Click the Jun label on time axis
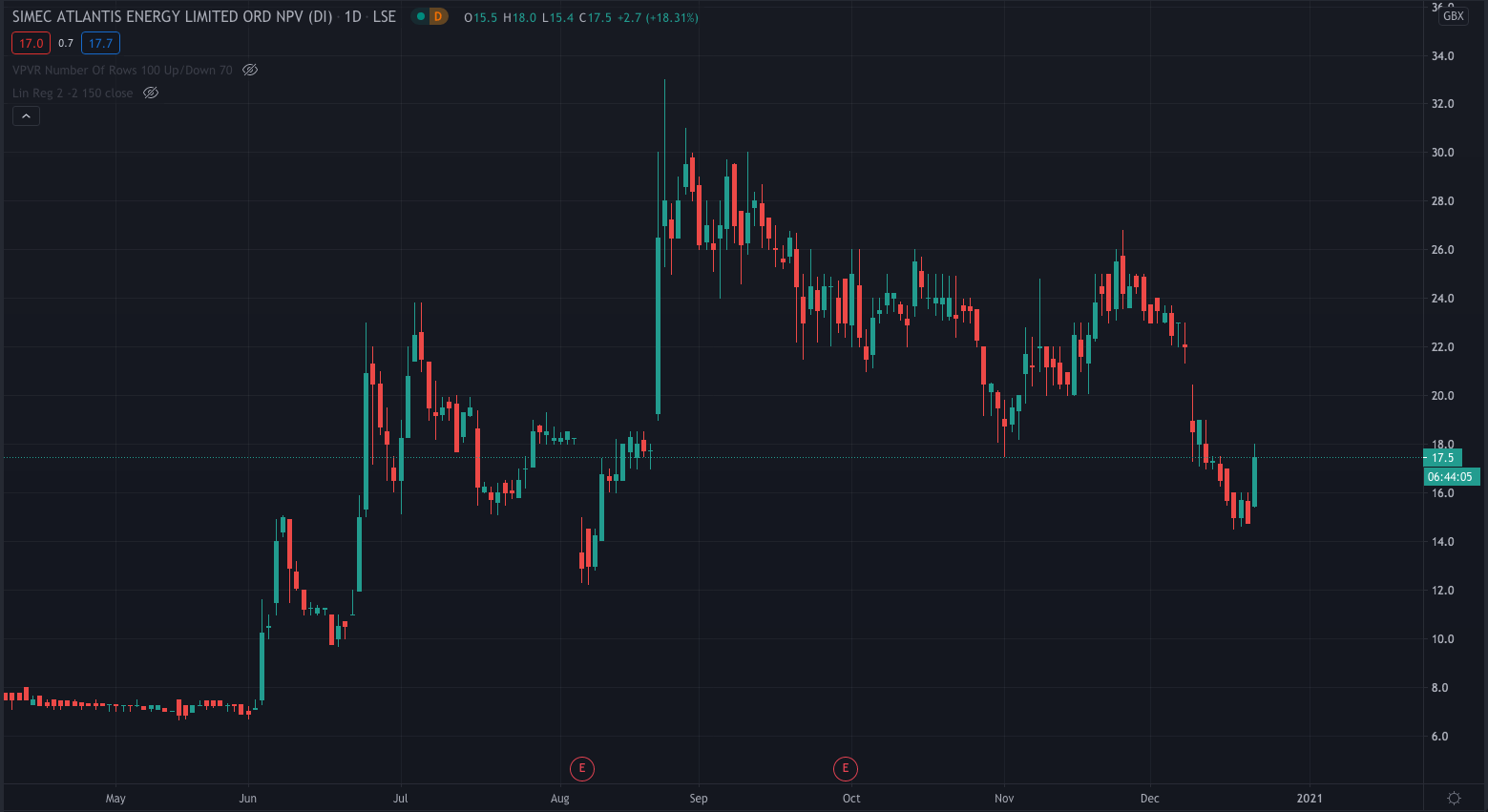This screenshot has width=1488, height=812. tap(248, 799)
